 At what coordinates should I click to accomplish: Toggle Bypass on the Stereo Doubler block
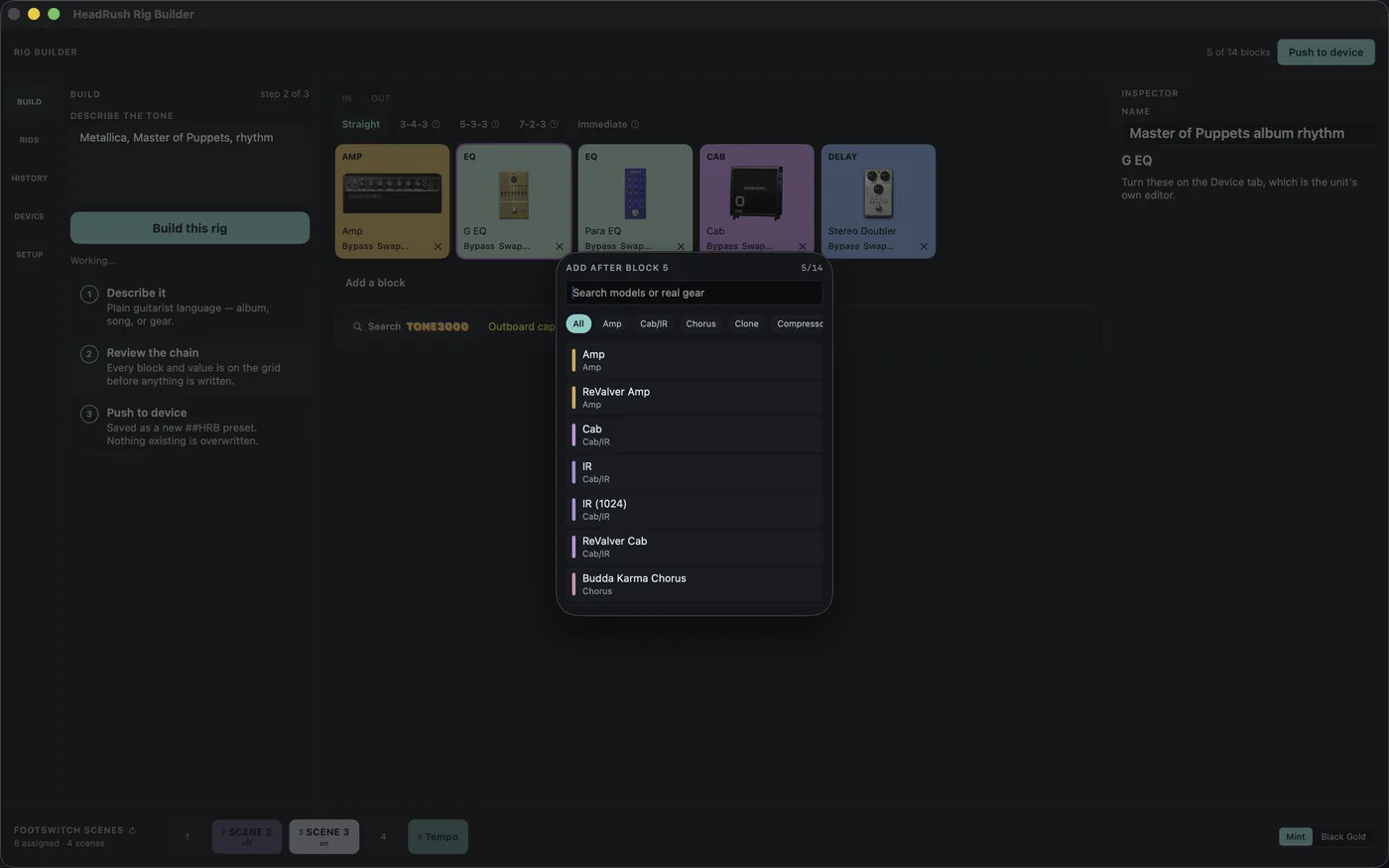pos(843,246)
